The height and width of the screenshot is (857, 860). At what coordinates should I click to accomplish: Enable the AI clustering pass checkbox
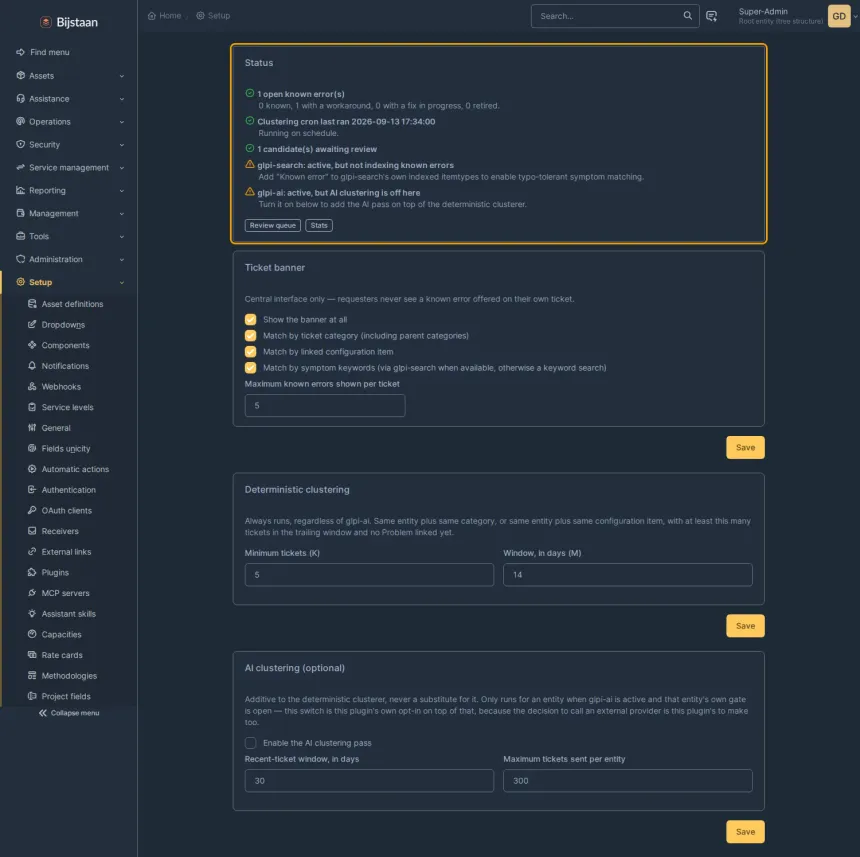click(251, 743)
